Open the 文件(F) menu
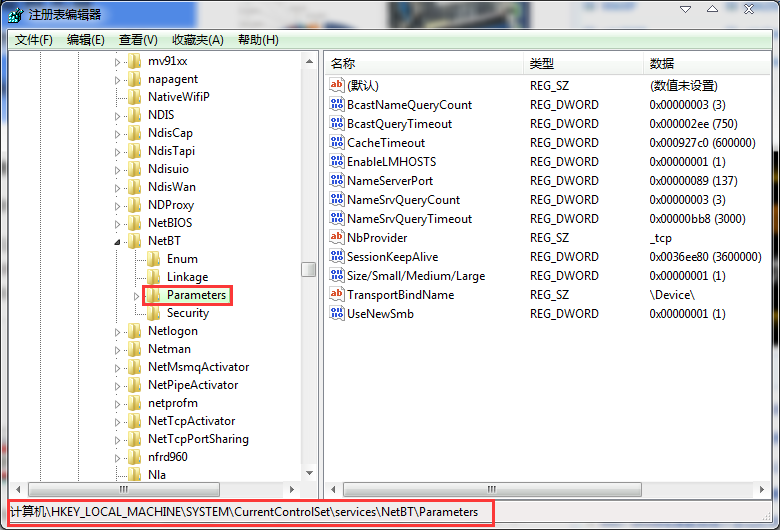 (33, 40)
